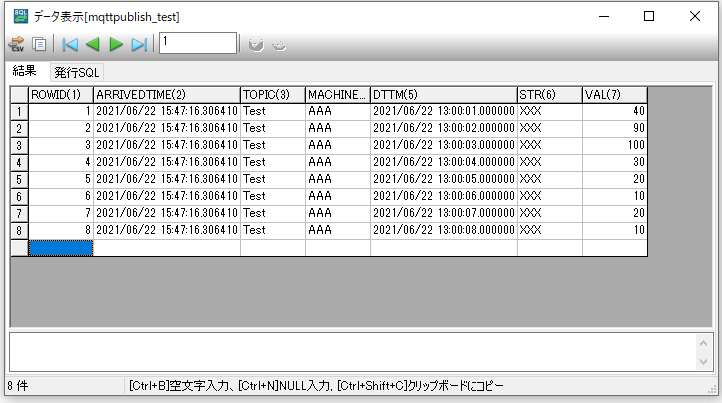Viewport: 722px width, 403px height.
Task: Go to previous page green arrow
Action: tap(93, 45)
